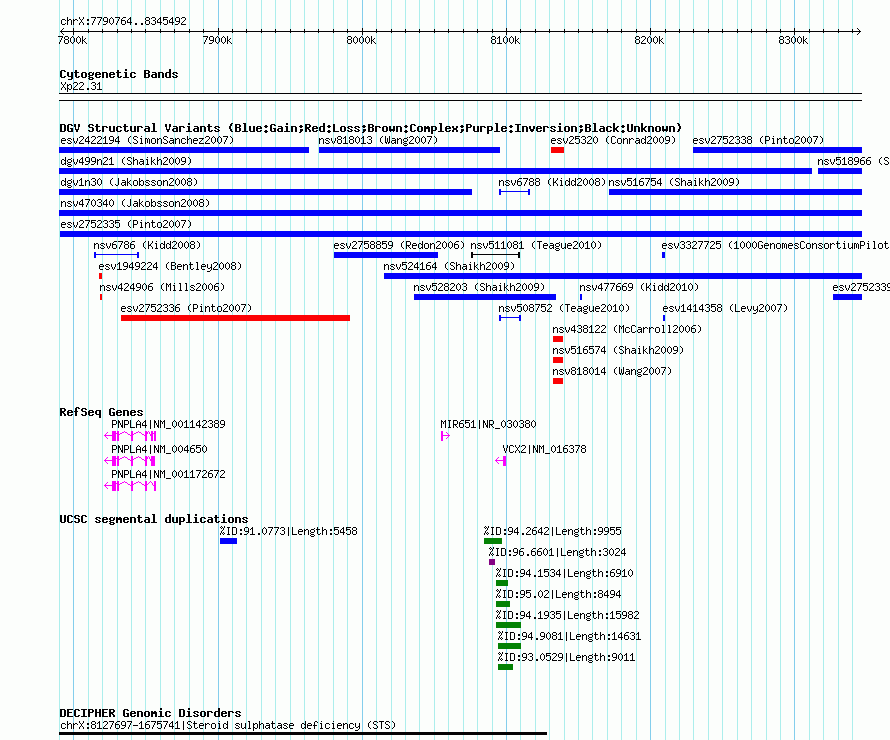Click the chrX:7790764..8345492 coordinate label
890x740 pixels.
point(123,21)
